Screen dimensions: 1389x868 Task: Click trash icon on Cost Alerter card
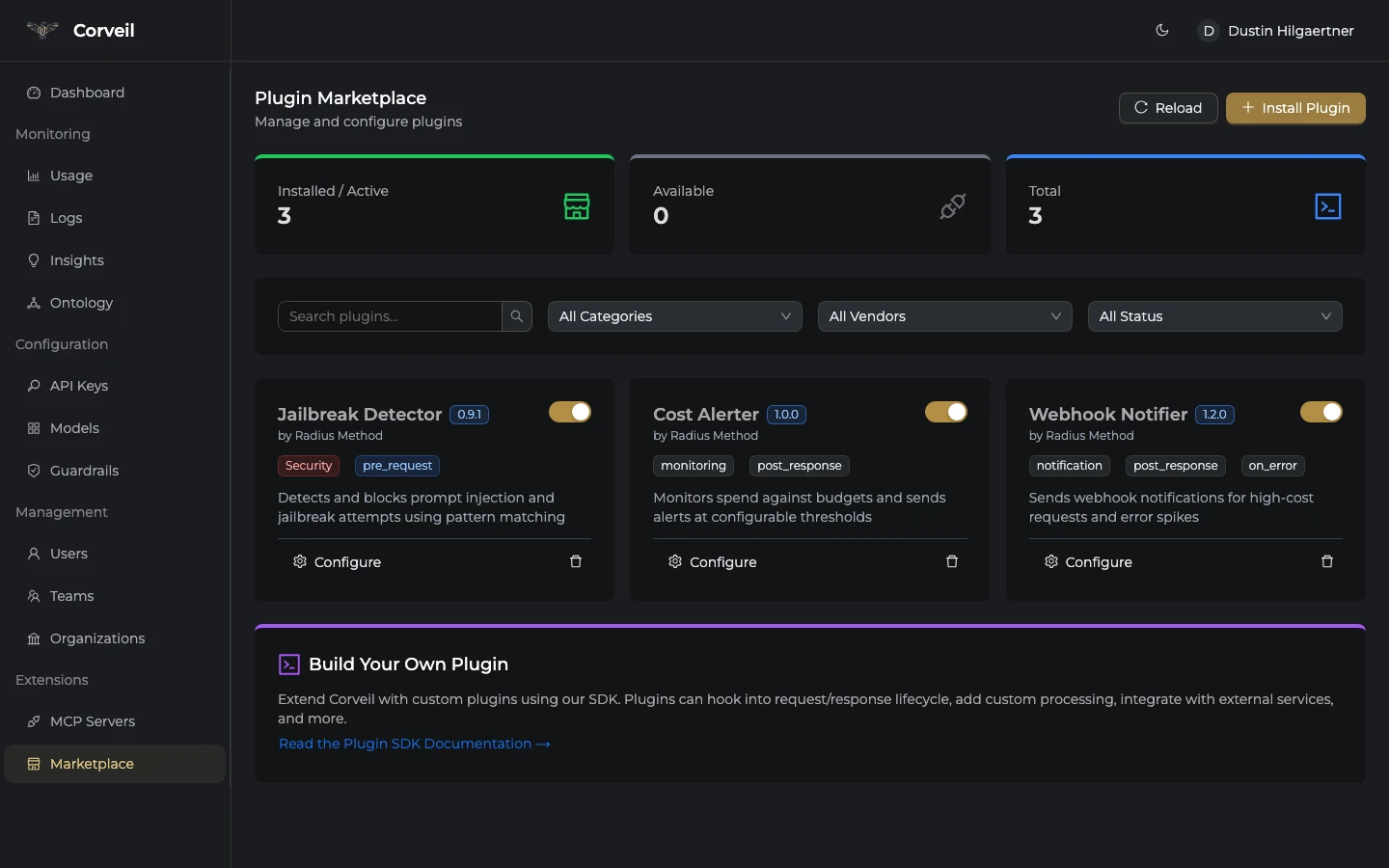coord(952,562)
